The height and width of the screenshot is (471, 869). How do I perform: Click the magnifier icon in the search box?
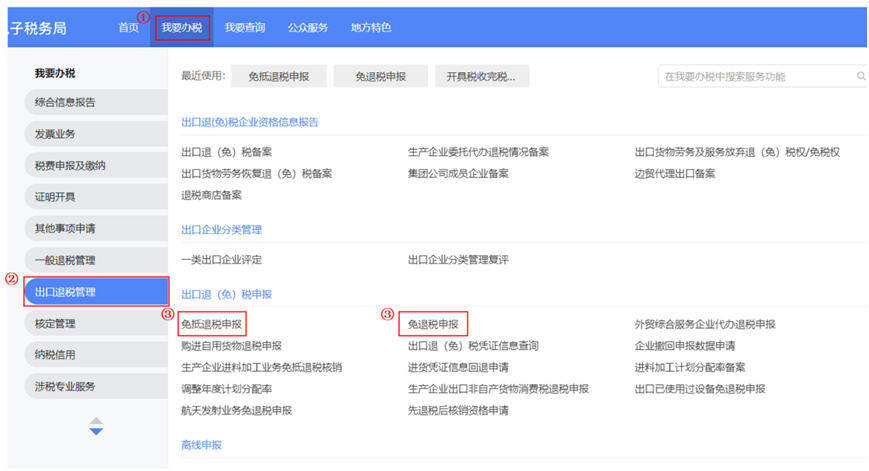pyautogui.click(x=859, y=76)
